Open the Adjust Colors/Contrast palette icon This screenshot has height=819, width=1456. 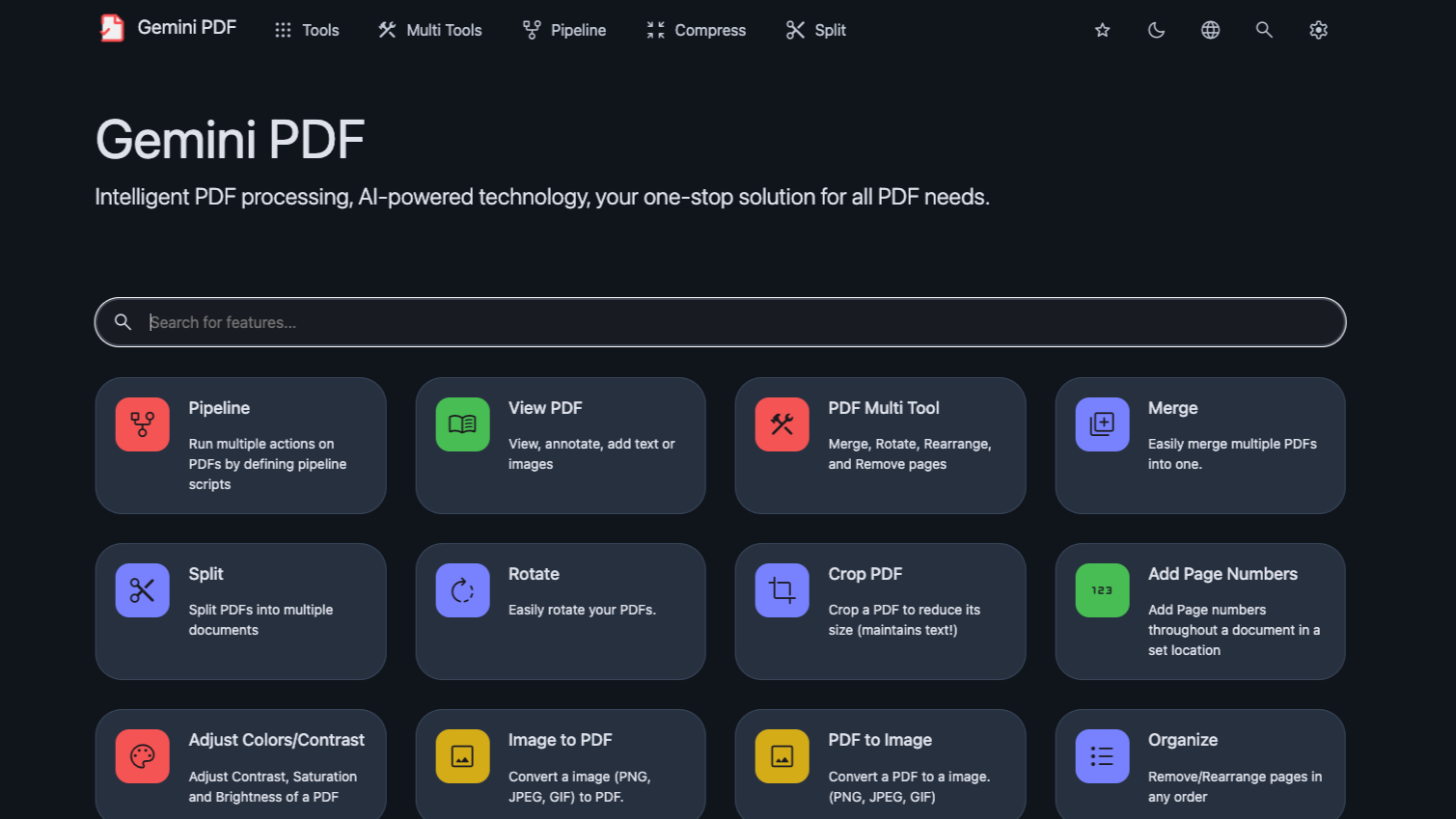[142, 755]
